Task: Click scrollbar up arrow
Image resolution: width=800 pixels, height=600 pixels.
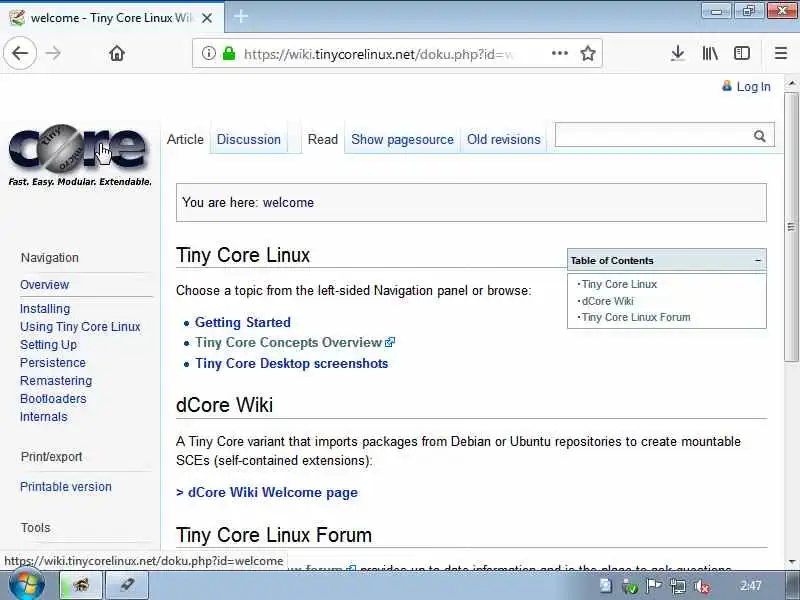Action: tap(791, 83)
